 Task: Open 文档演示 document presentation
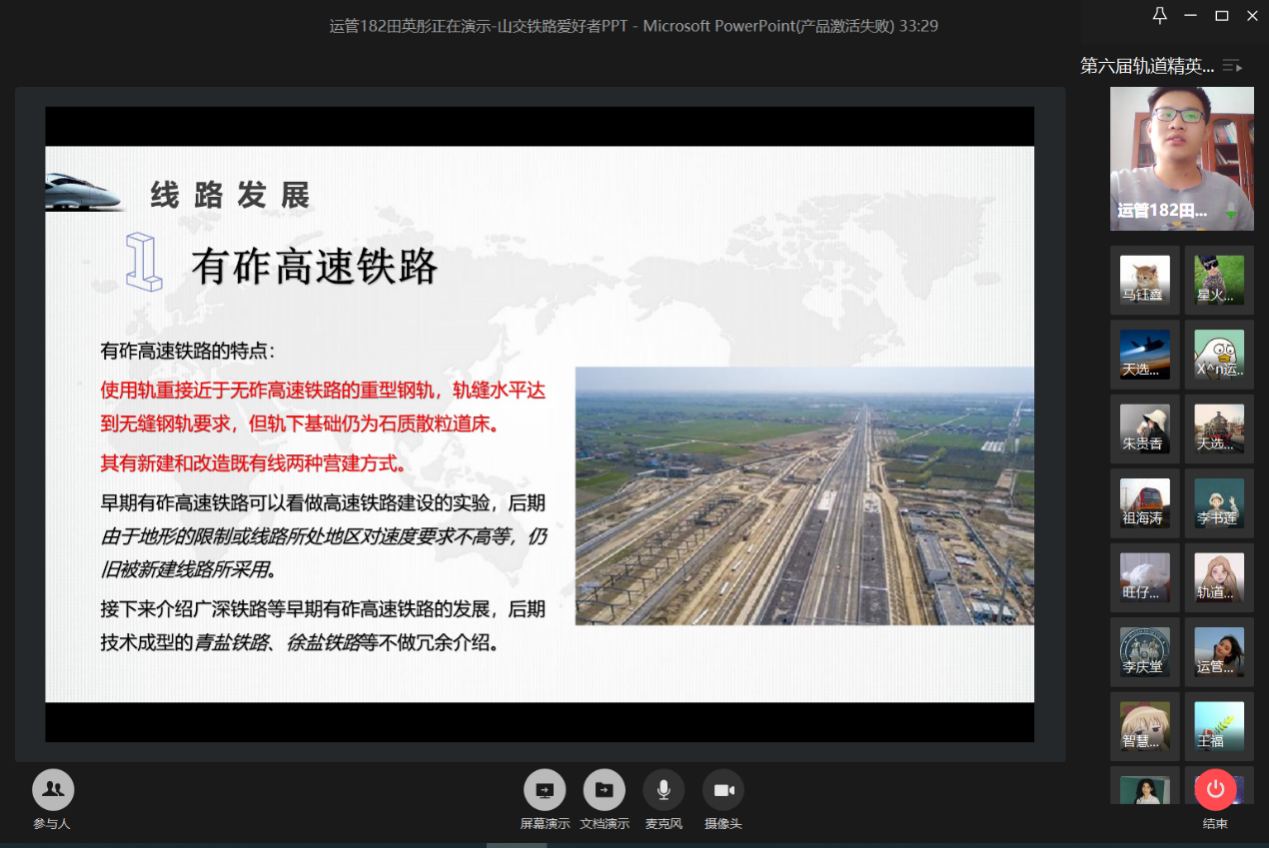tap(604, 790)
